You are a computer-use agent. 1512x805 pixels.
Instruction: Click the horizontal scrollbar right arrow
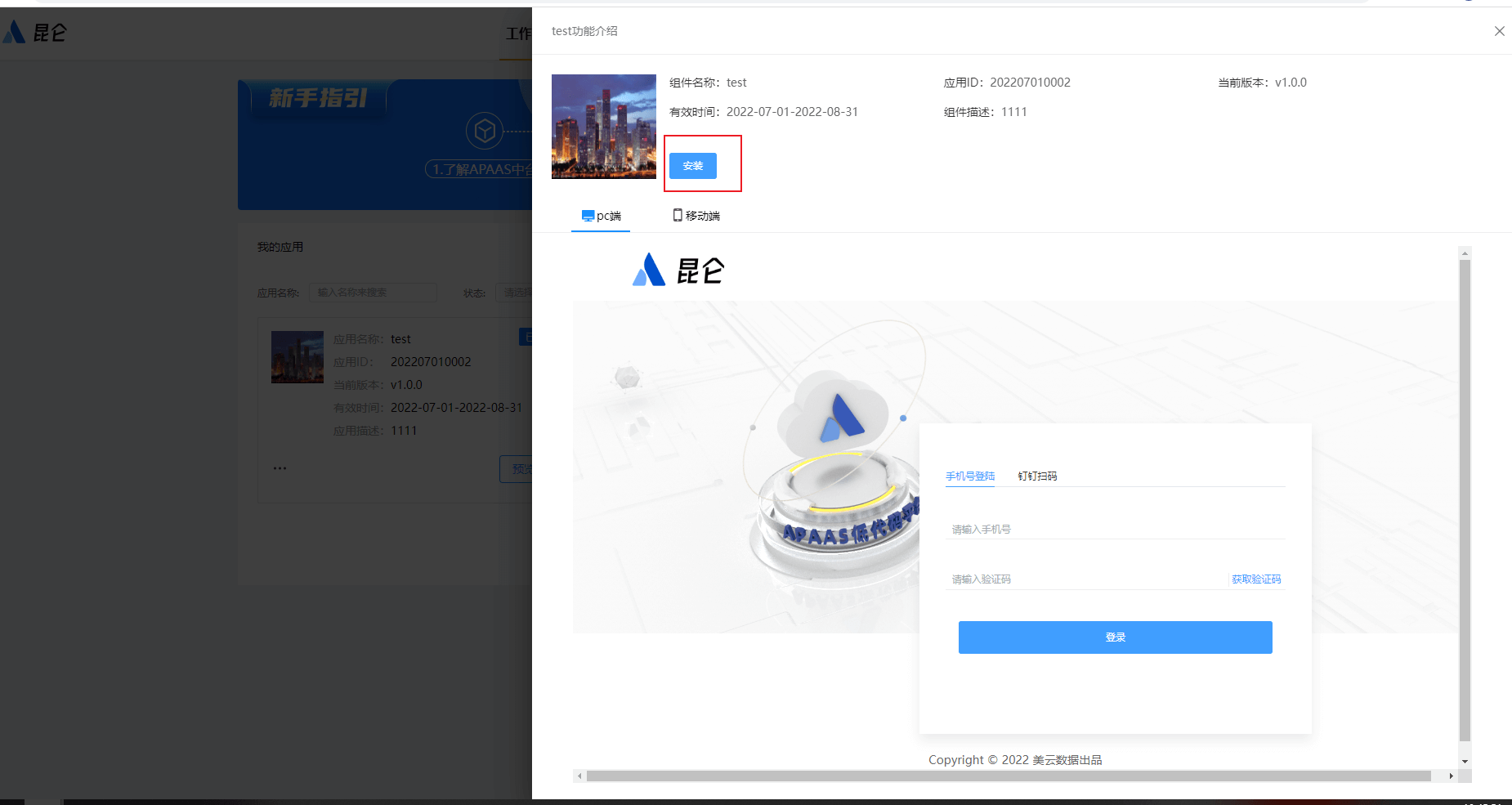pos(1451,776)
